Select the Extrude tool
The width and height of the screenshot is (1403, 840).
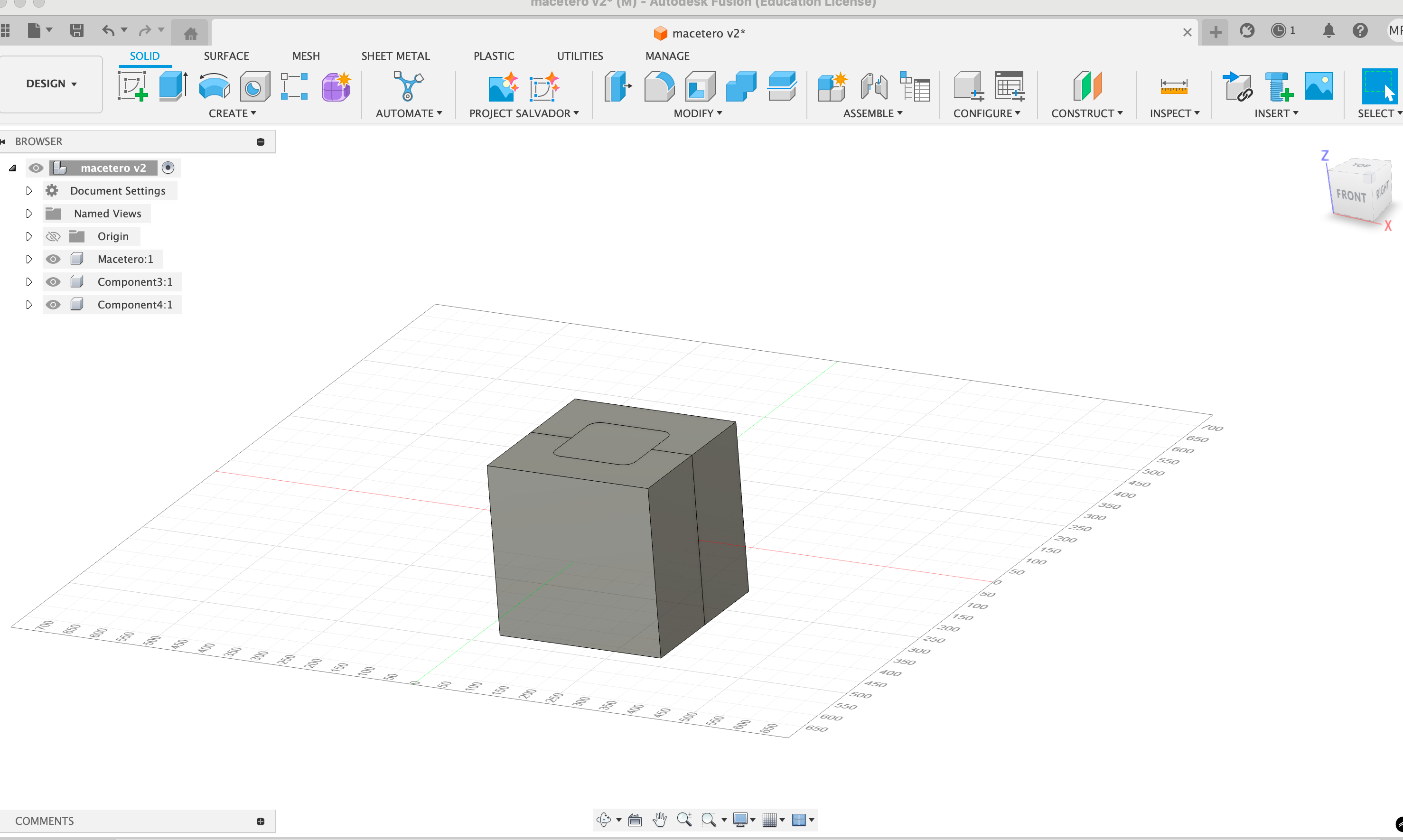pos(173,86)
